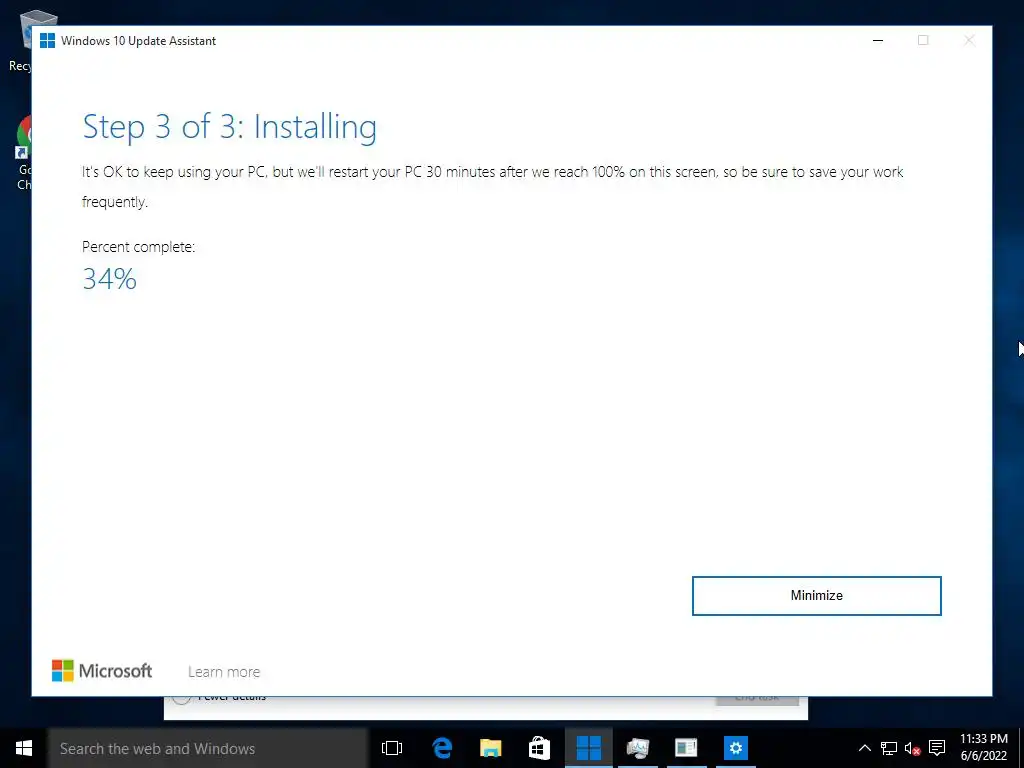Image resolution: width=1024 pixels, height=768 pixels.
Task: Click the Minimize button in Update Assistant
Action: pos(816,596)
